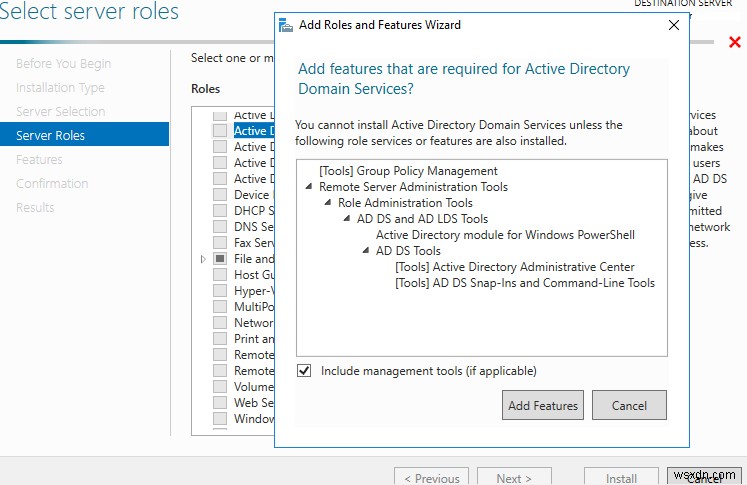747x485 pixels.
Task: Expand the File and Storage Services role
Action: [203, 259]
